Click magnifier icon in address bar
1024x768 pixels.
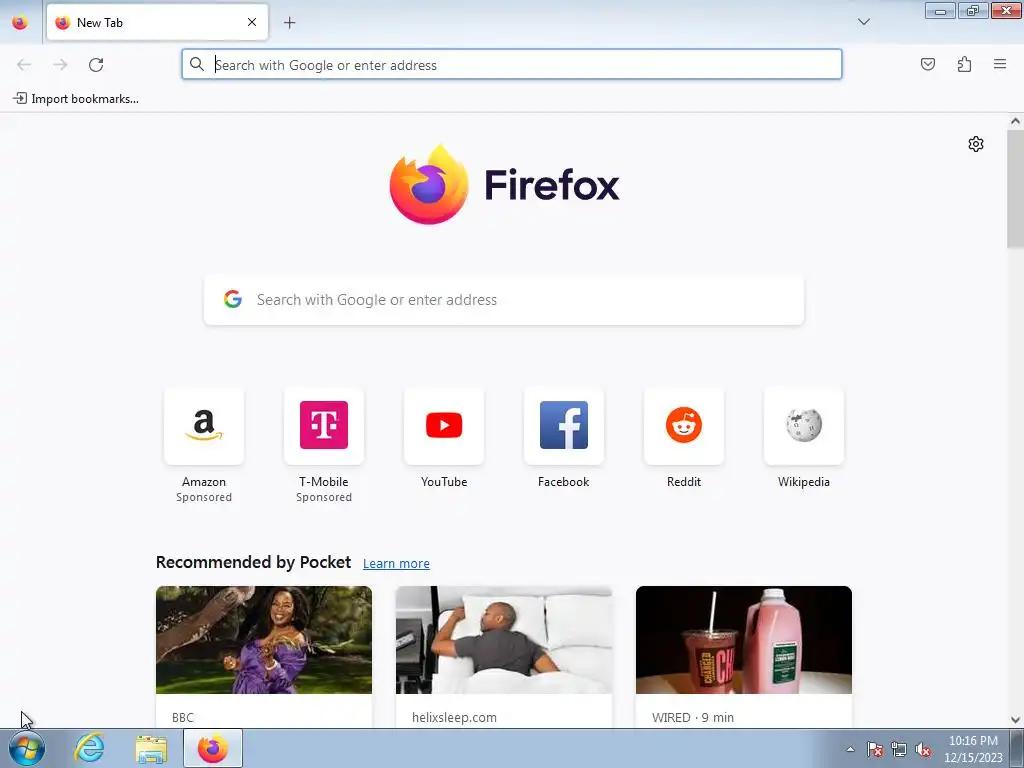click(x=197, y=64)
